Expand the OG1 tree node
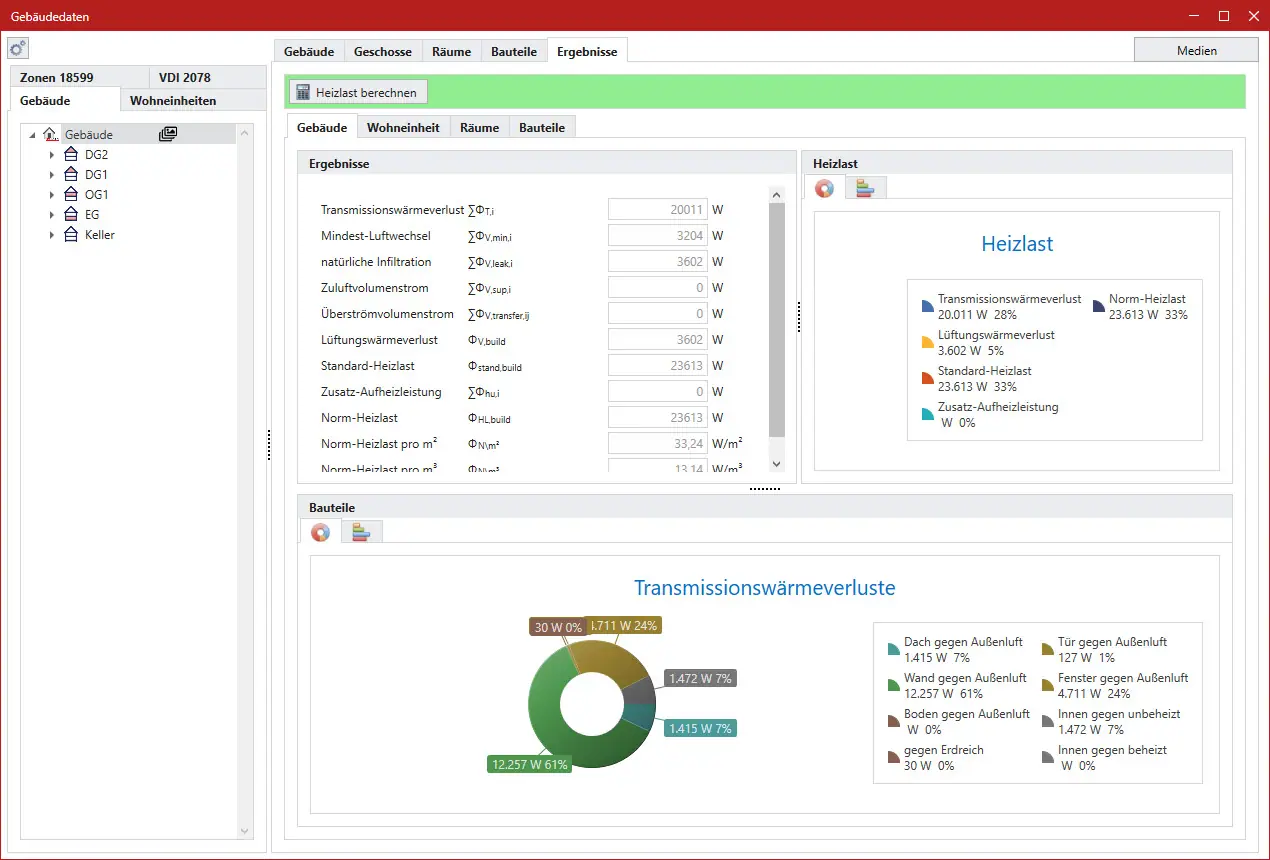1270x860 pixels. pos(52,195)
